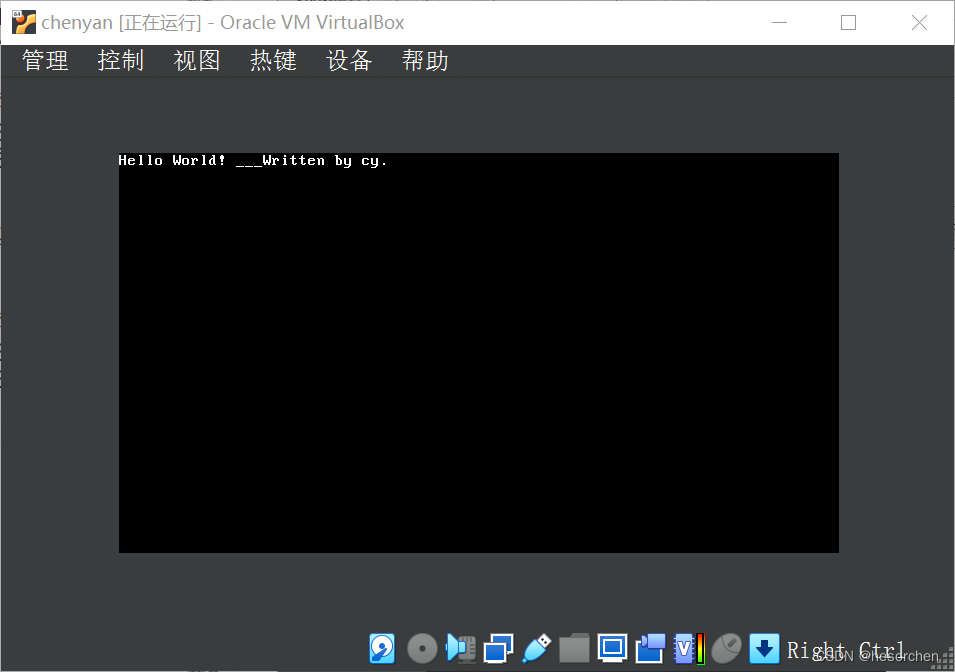Minimize the VirtualBox window
The width and height of the screenshot is (955, 672).
(780, 23)
